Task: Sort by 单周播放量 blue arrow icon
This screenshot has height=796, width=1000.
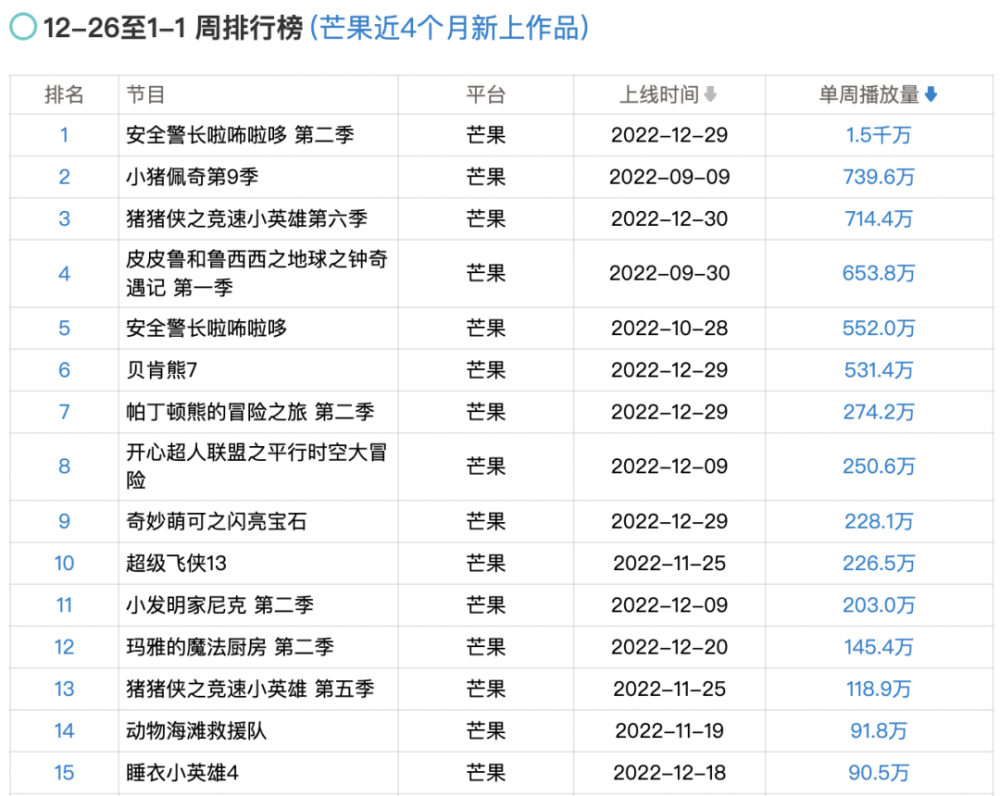Action: point(930,95)
